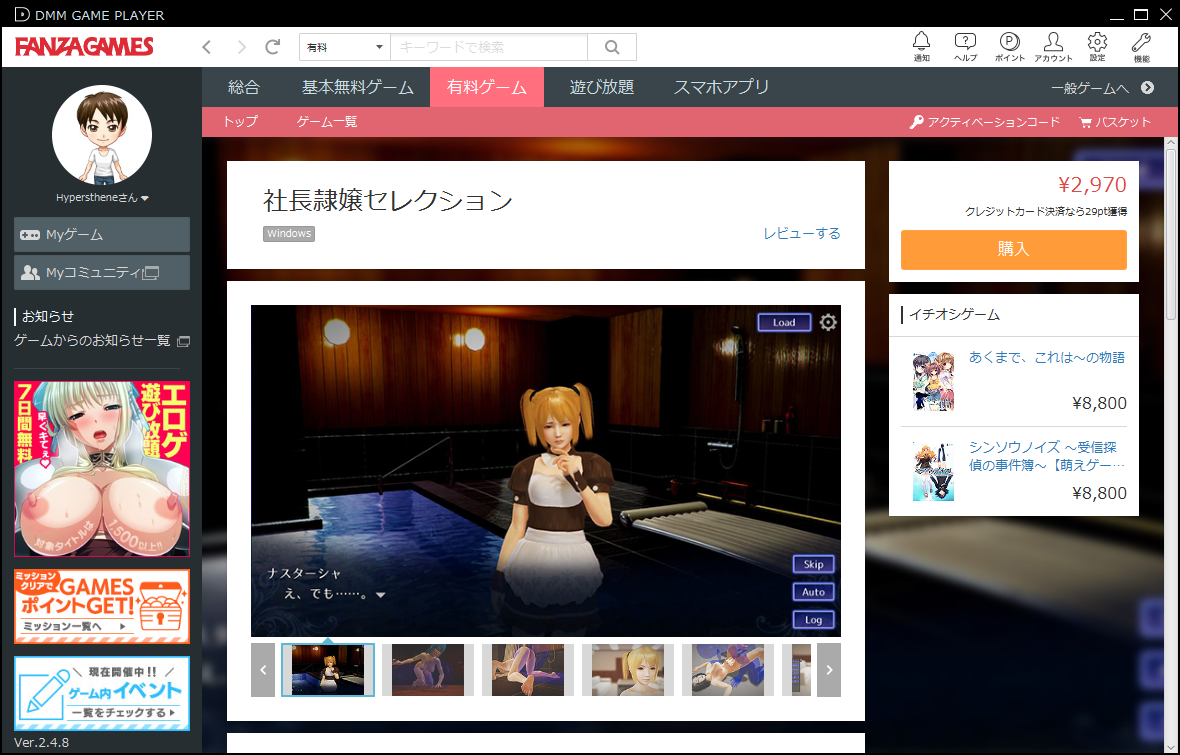Open the Settings (設定) gear icon
The image size is (1180, 755).
coord(1097,47)
